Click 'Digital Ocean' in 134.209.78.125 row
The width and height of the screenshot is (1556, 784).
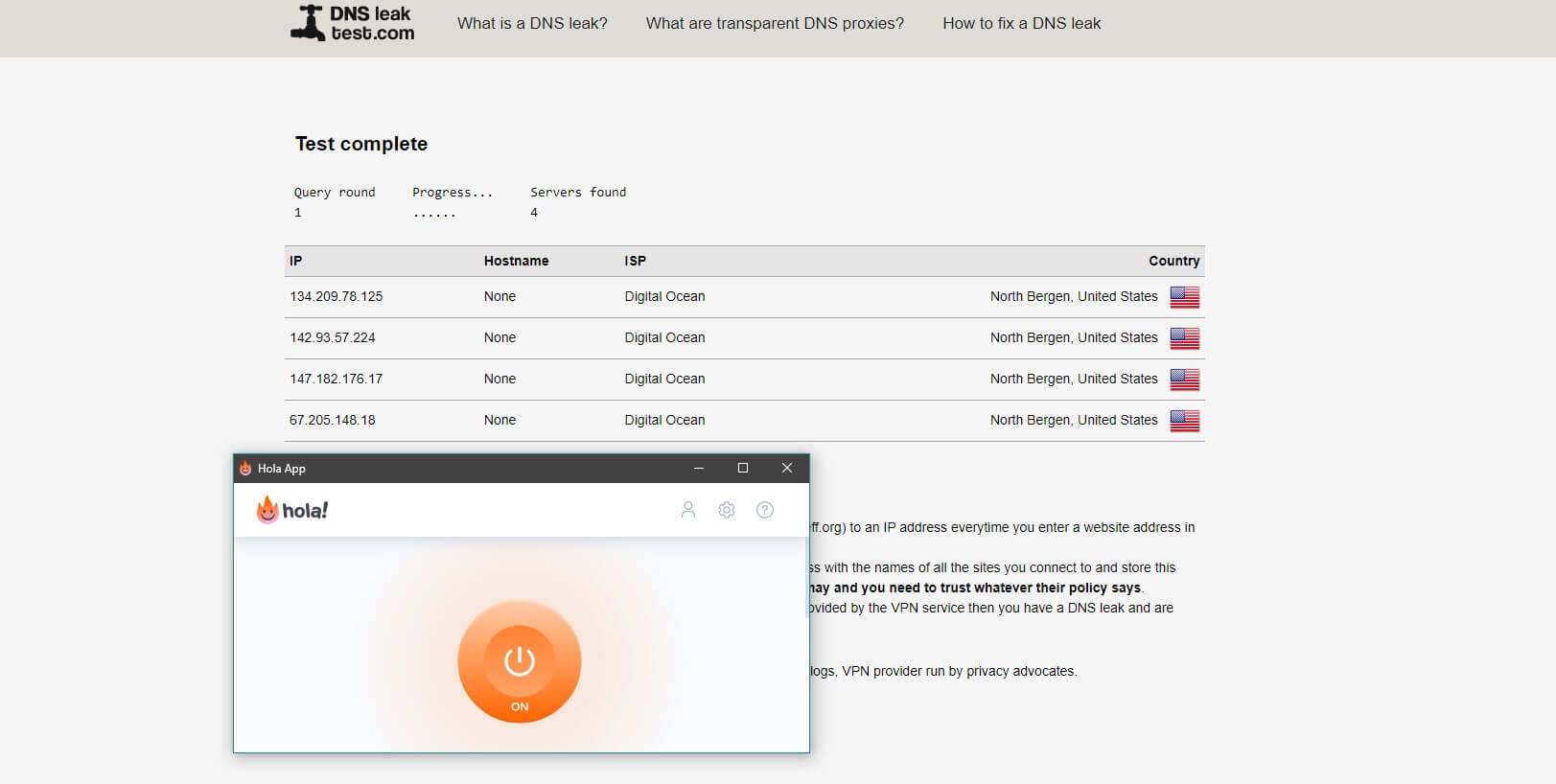664,296
